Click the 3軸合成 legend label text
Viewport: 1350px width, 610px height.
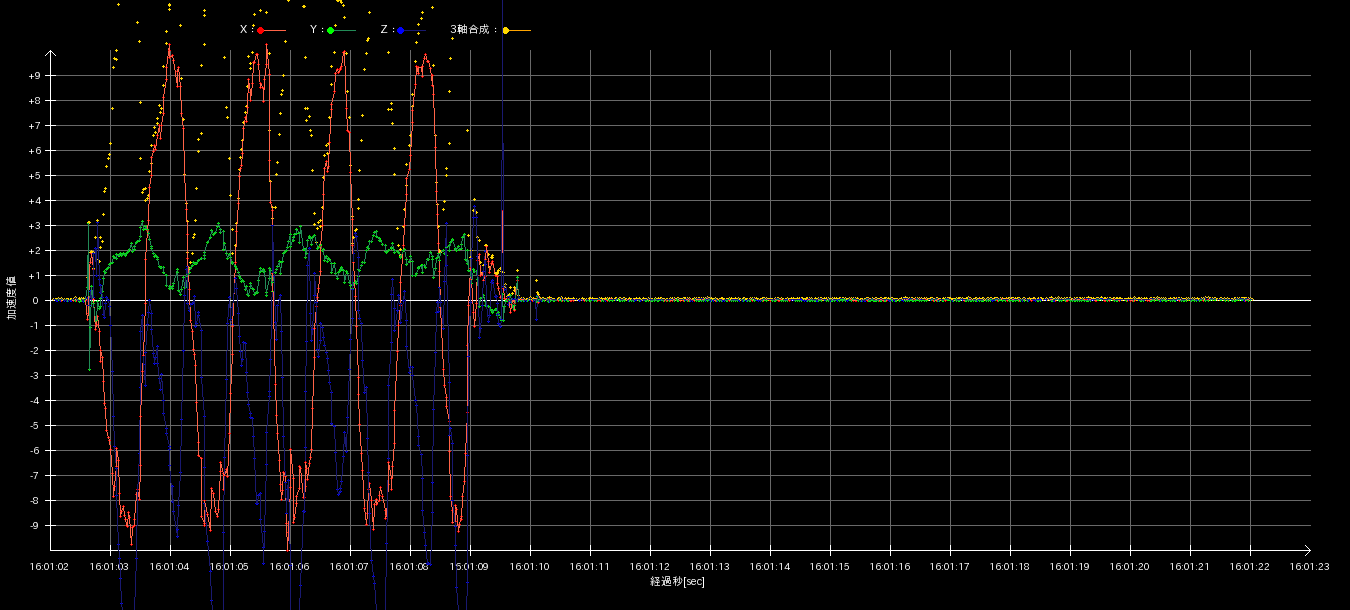(x=472, y=30)
